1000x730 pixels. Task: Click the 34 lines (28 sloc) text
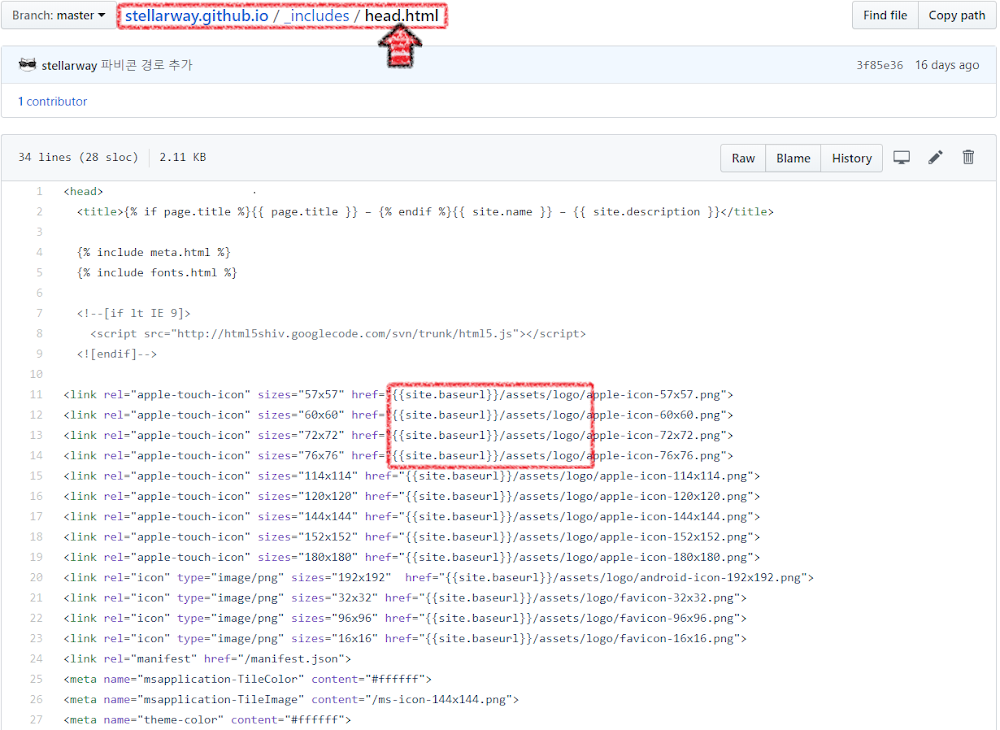coord(78,157)
